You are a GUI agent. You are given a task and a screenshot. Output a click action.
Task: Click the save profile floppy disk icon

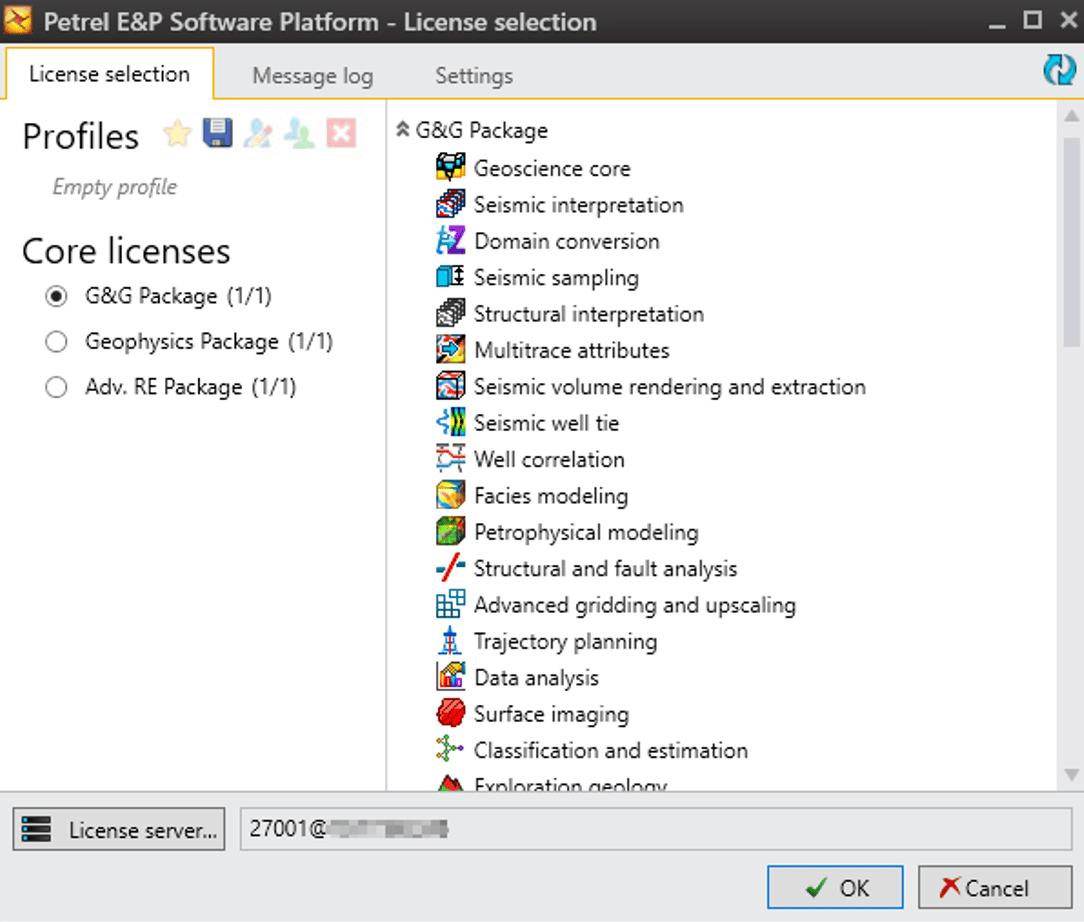[x=217, y=134]
